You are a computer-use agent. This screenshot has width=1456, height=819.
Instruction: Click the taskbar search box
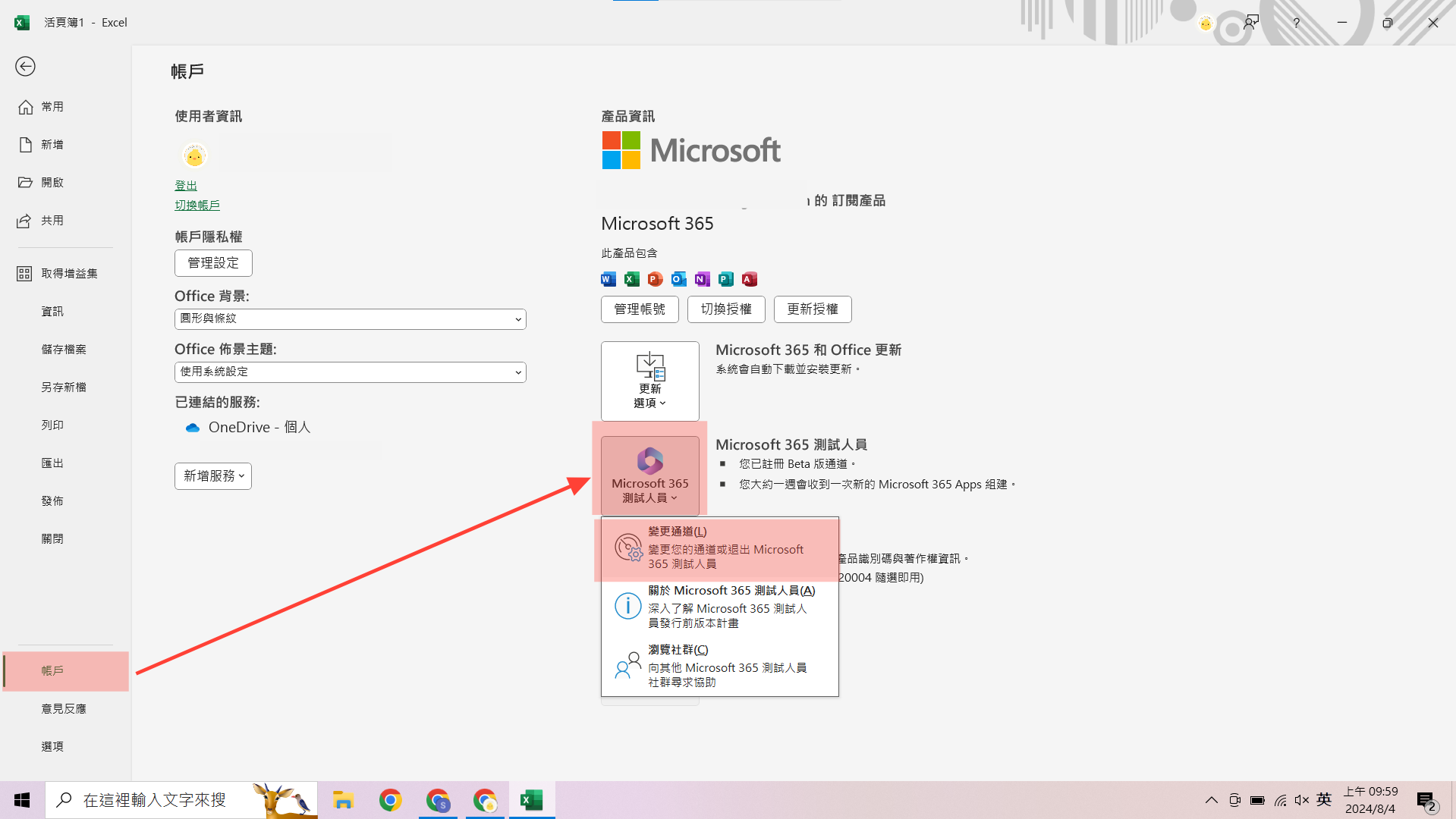[x=181, y=800]
